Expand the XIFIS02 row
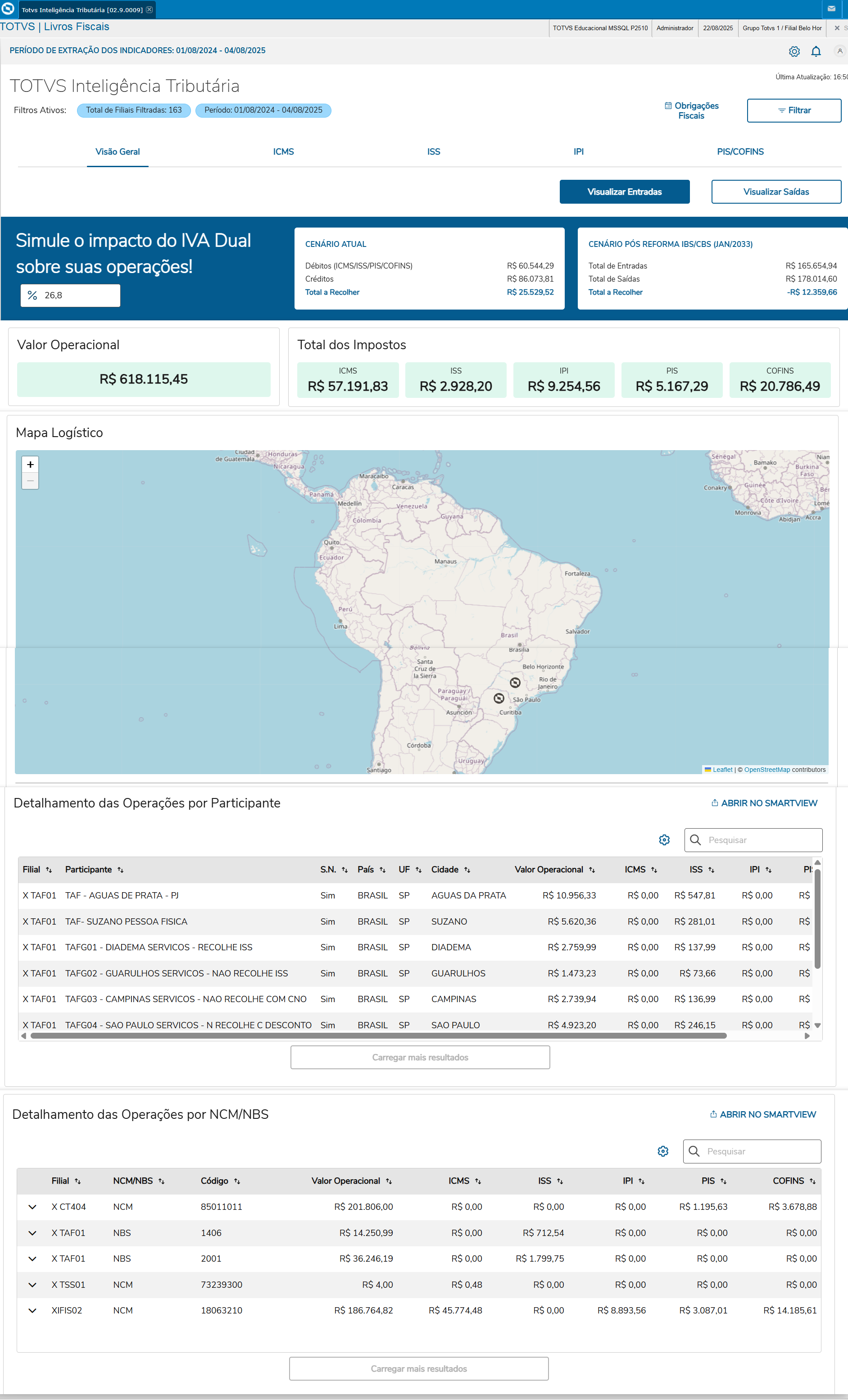The width and height of the screenshot is (848, 1400). click(x=32, y=1310)
